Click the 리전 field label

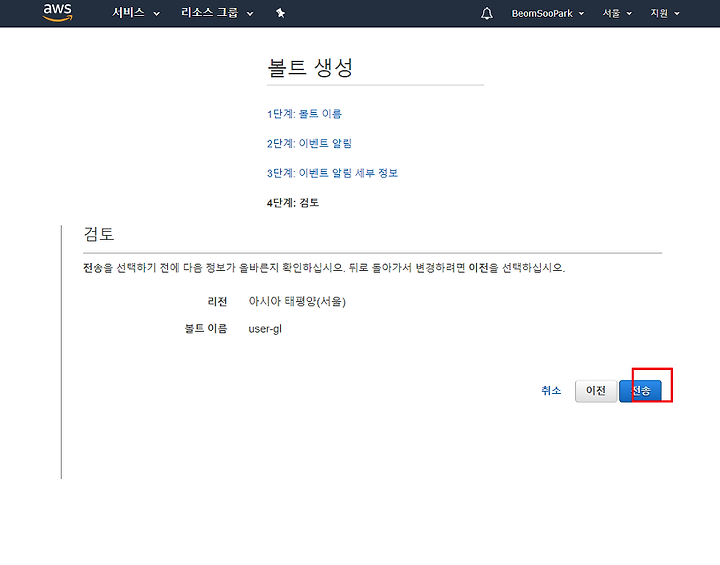click(217, 302)
